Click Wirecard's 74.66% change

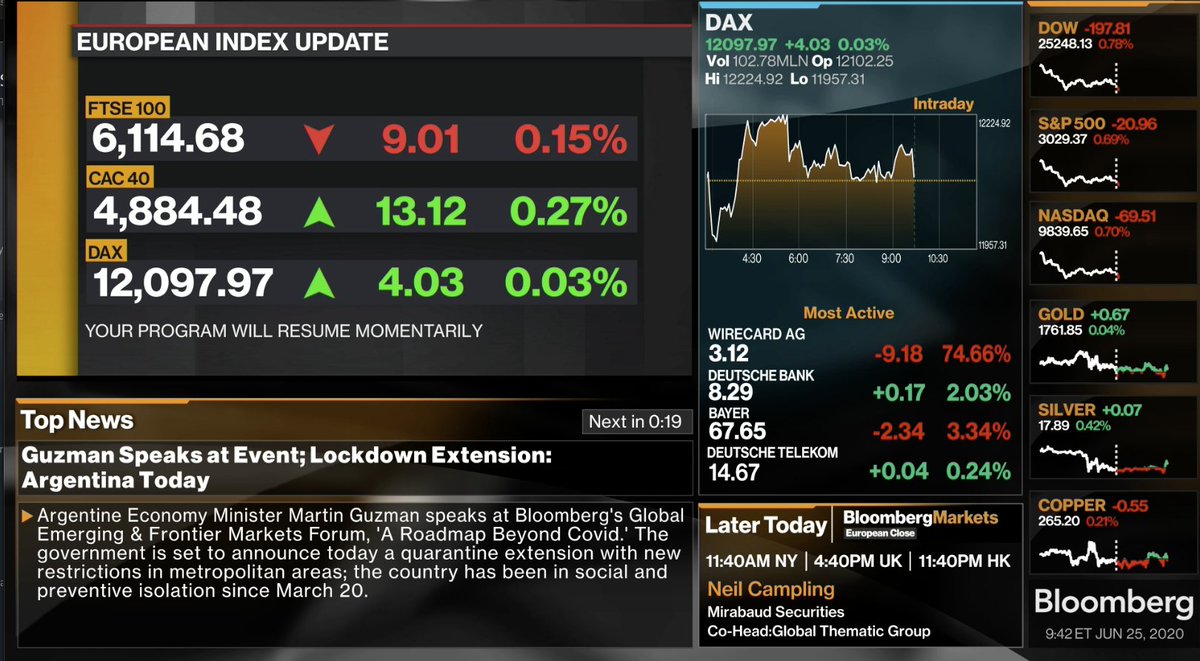coord(975,353)
